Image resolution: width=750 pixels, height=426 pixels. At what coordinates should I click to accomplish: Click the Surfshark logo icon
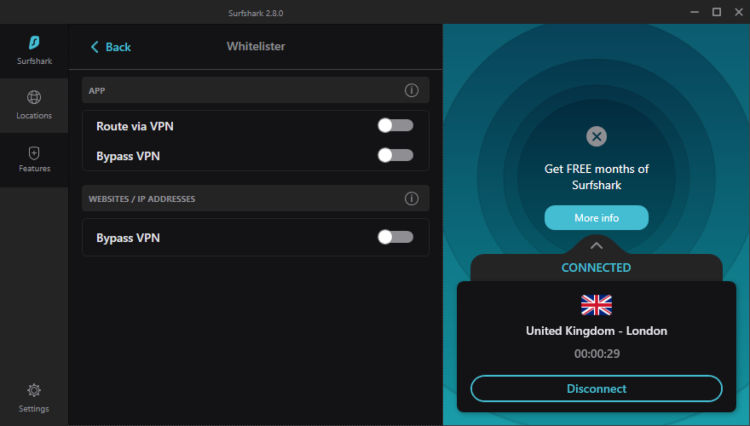34,43
